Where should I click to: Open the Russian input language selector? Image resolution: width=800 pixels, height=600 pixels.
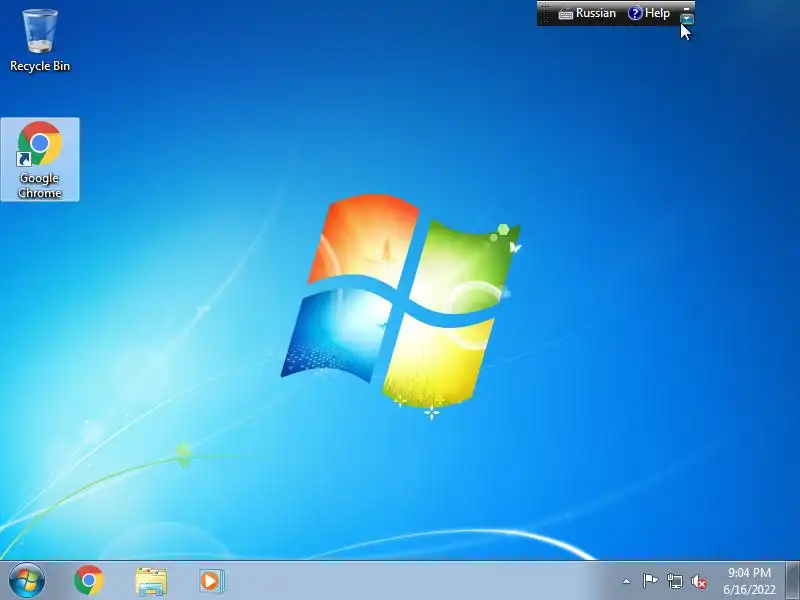coord(587,13)
